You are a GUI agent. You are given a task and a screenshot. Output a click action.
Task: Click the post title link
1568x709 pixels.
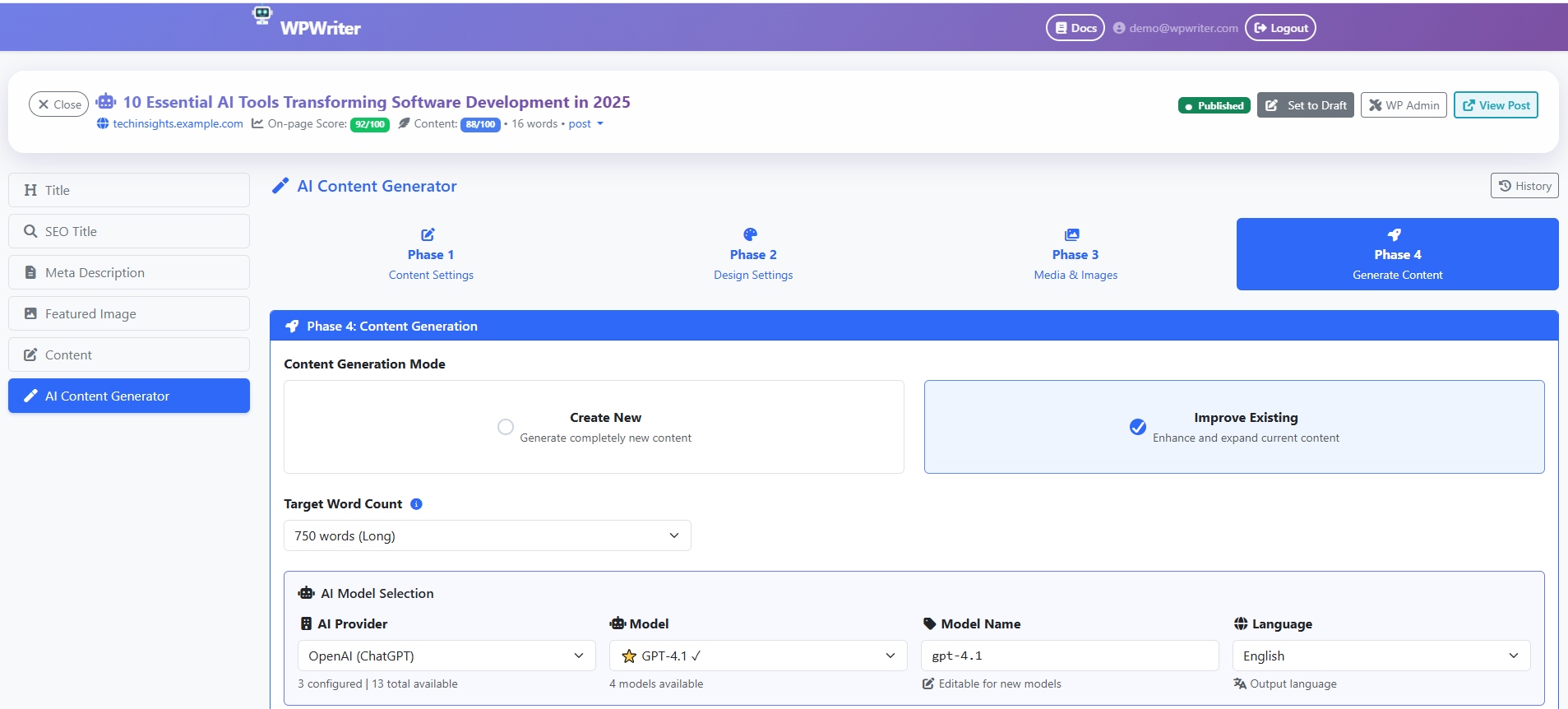click(377, 102)
